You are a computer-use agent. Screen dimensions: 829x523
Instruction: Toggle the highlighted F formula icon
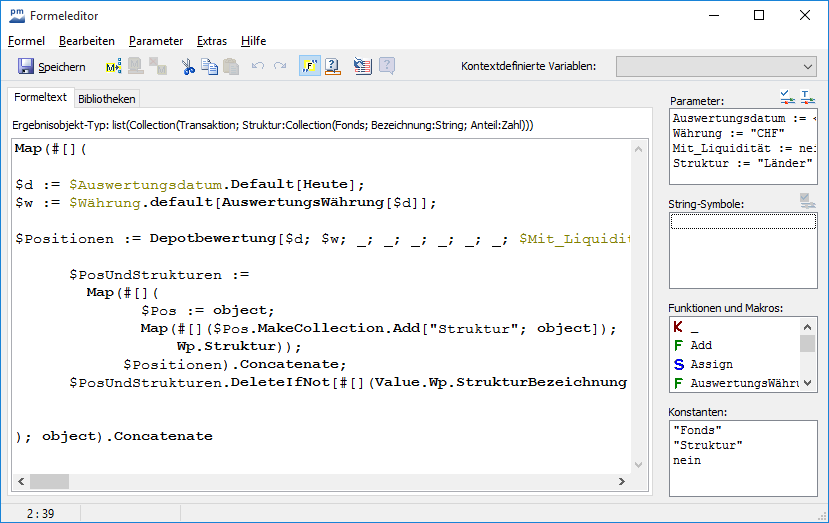[x=310, y=67]
